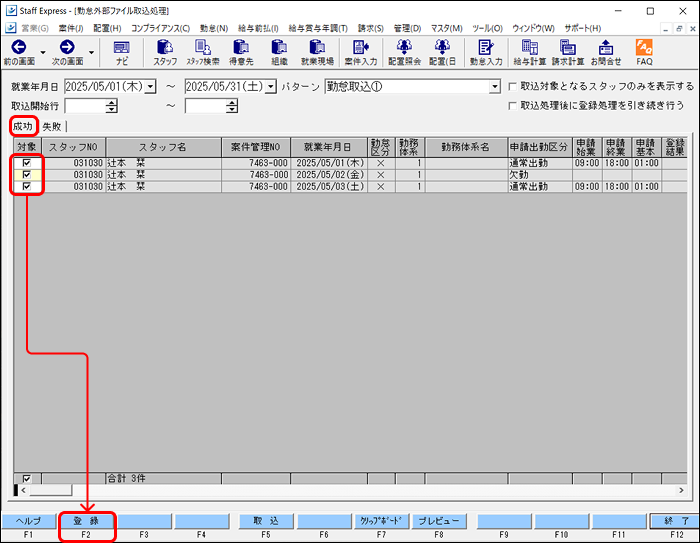Image resolution: width=700 pixels, height=543 pixels.
Task: Open the 給与計算 toolbar icon
Action: coord(529,47)
